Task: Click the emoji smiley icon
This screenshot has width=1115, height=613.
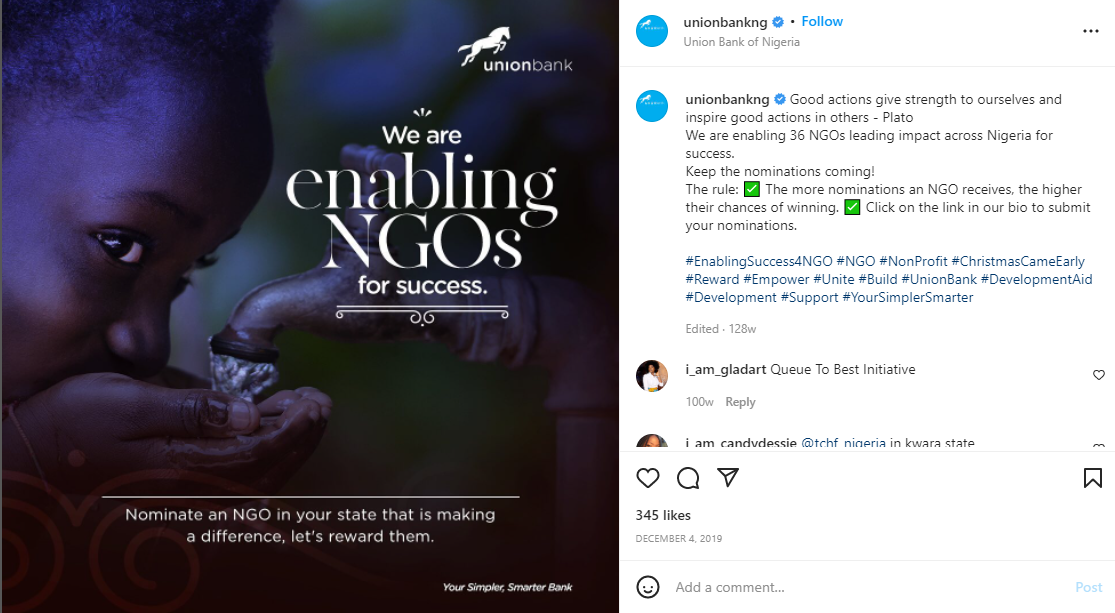Action: pyautogui.click(x=648, y=587)
